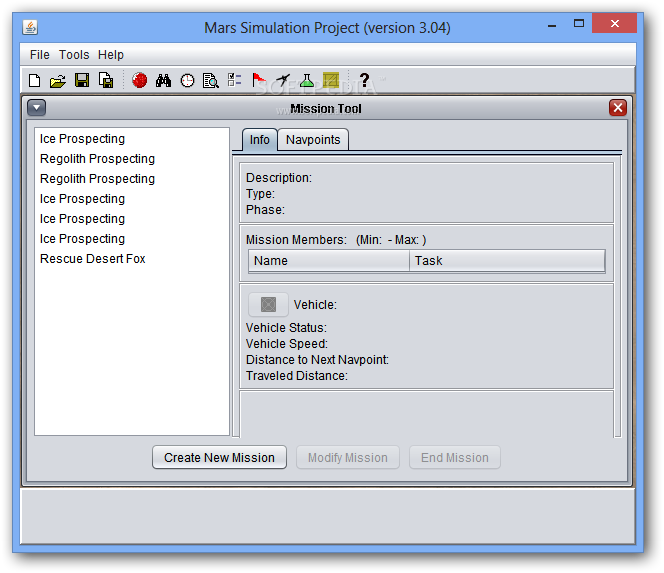The height and width of the screenshot is (573, 664).
Task: Switch to the Info tab
Action: coord(260,140)
